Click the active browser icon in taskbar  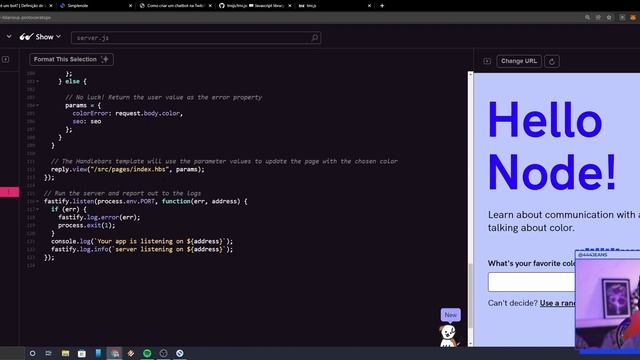tap(114, 353)
